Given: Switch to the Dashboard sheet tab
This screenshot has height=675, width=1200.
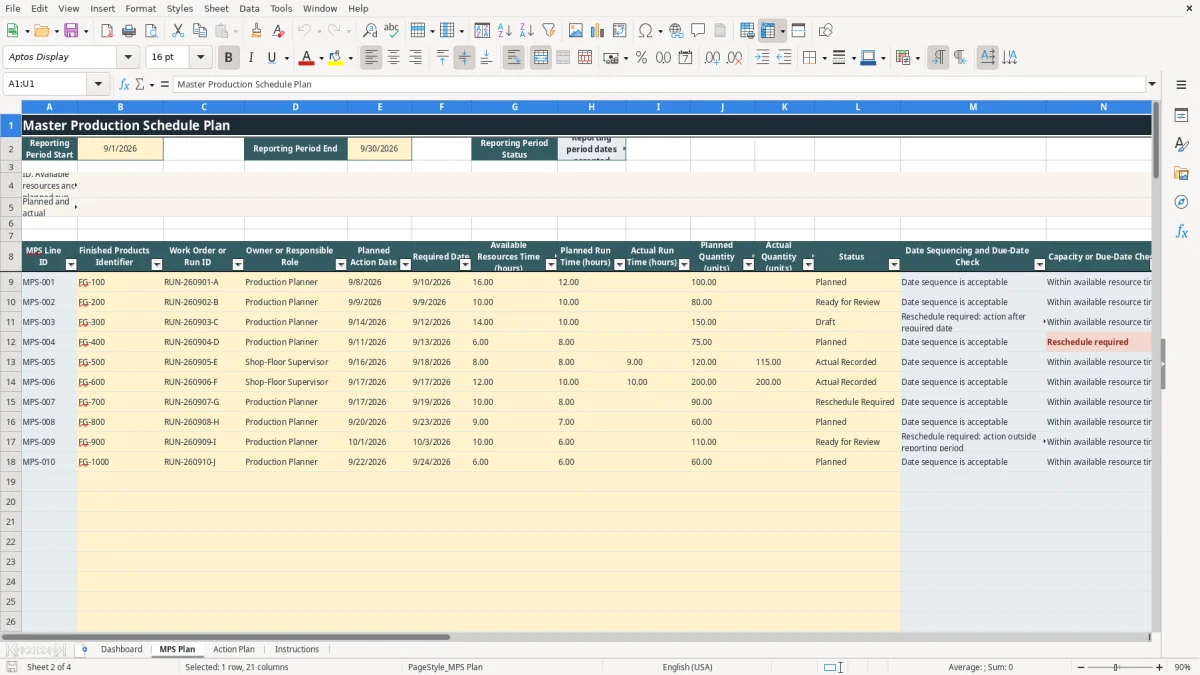Looking at the screenshot, I should click(121, 649).
